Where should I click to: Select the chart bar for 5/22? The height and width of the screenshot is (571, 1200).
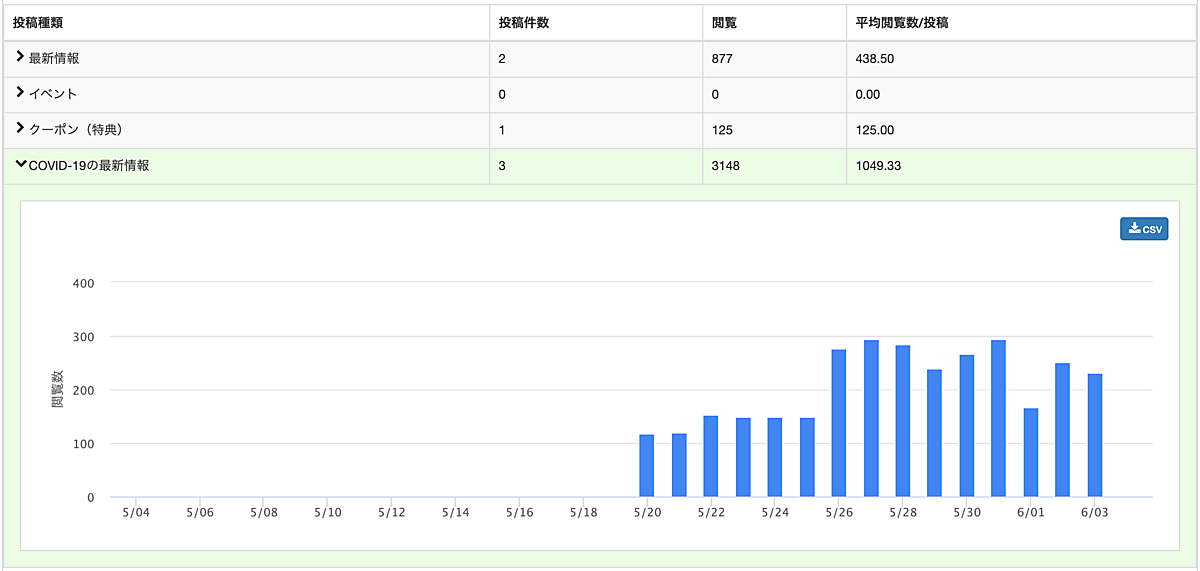click(711, 457)
